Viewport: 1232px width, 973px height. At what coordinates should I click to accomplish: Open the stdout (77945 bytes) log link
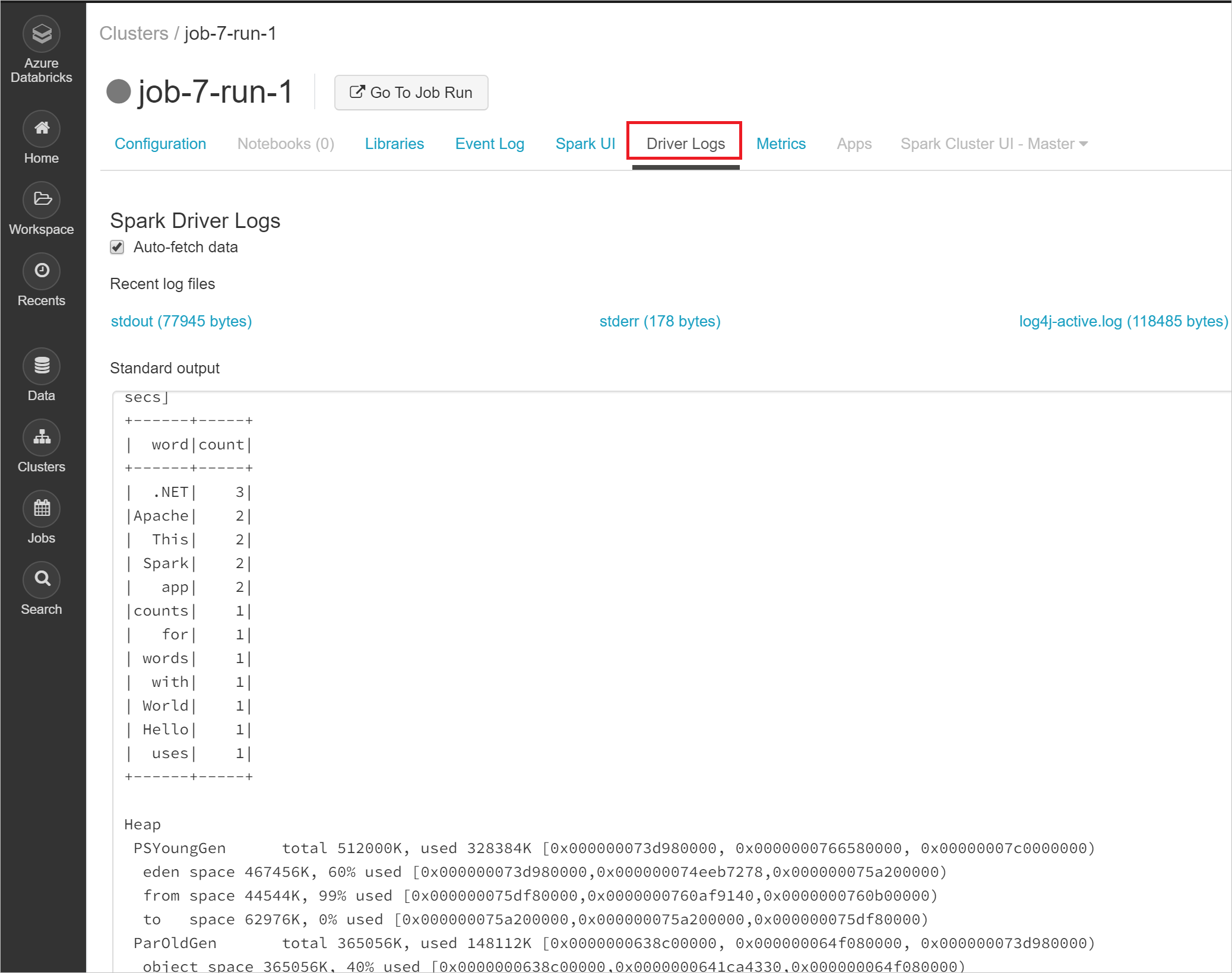tap(181, 321)
